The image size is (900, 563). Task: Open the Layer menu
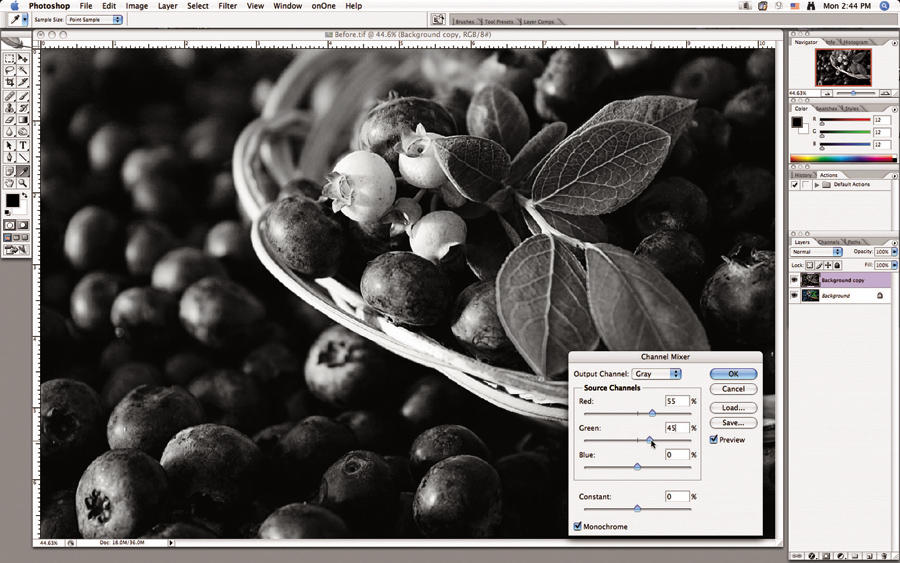[x=167, y=6]
